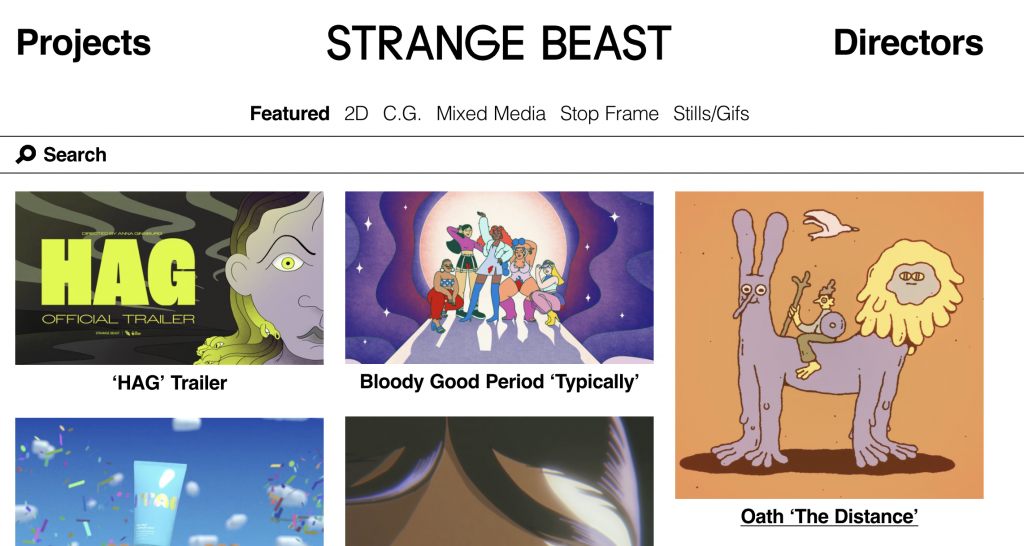Open the HAG official trailer thumbnail
The width and height of the screenshot is (1024, 546).
[x=169, y=278]
